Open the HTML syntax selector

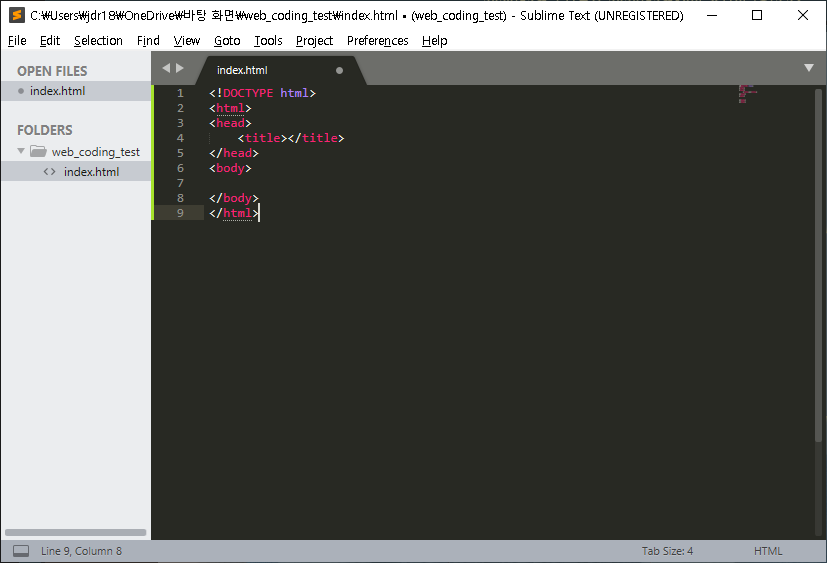tap(768, 551)
